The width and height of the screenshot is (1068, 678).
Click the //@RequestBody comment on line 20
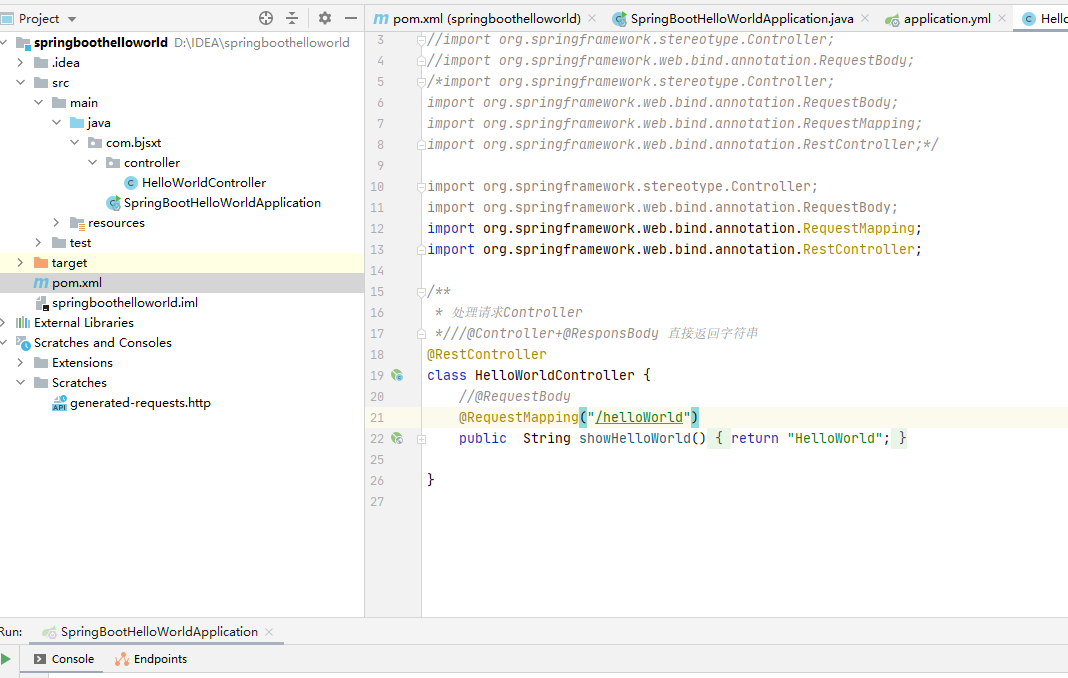click(x=514, y=397)
